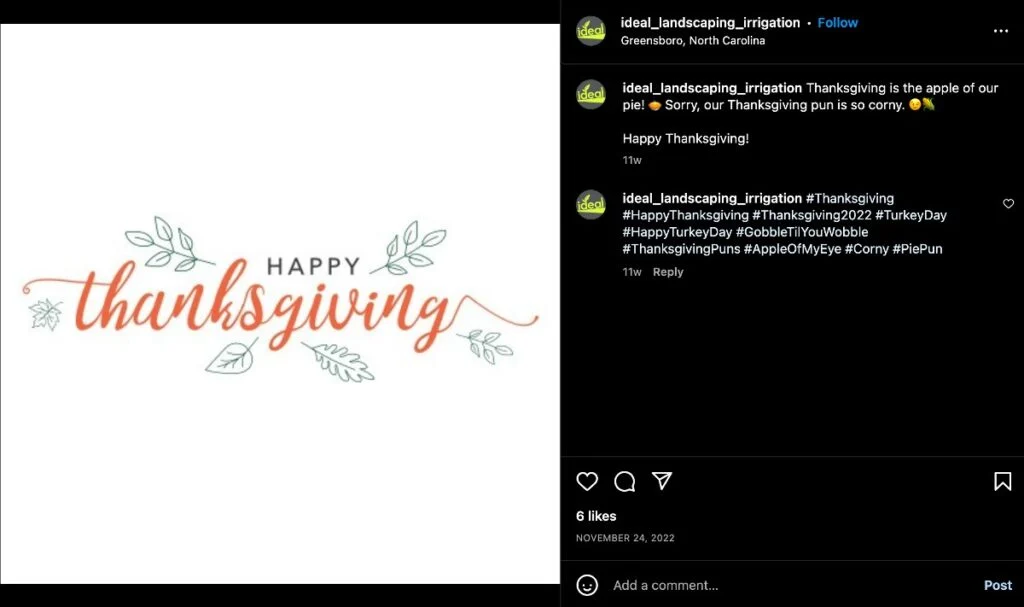The height and width of the screenshot is (607, 1024).
Task: Open the emoji picker smiley icon
Action: (x=586, y=585)
